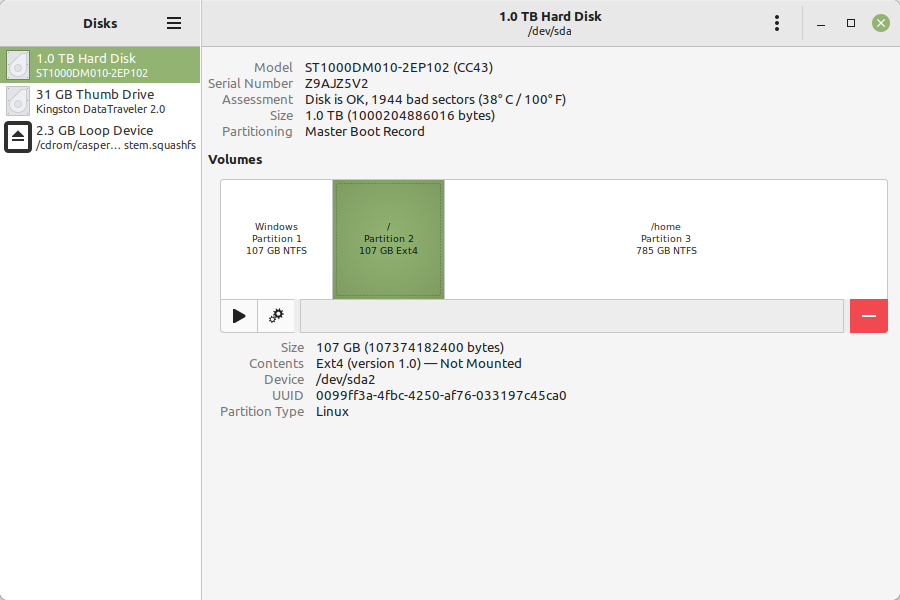Open the Disks hamburger application menu
The image size is (900, 600).
(x=174, y=23)
